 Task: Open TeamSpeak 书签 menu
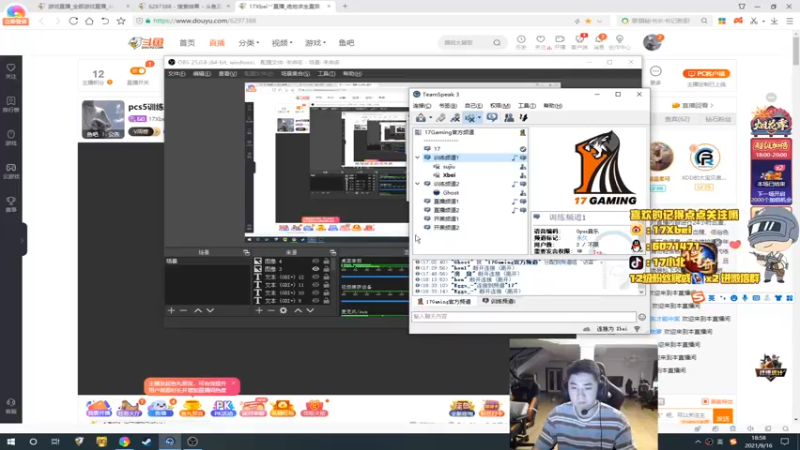tap(447, 106)
